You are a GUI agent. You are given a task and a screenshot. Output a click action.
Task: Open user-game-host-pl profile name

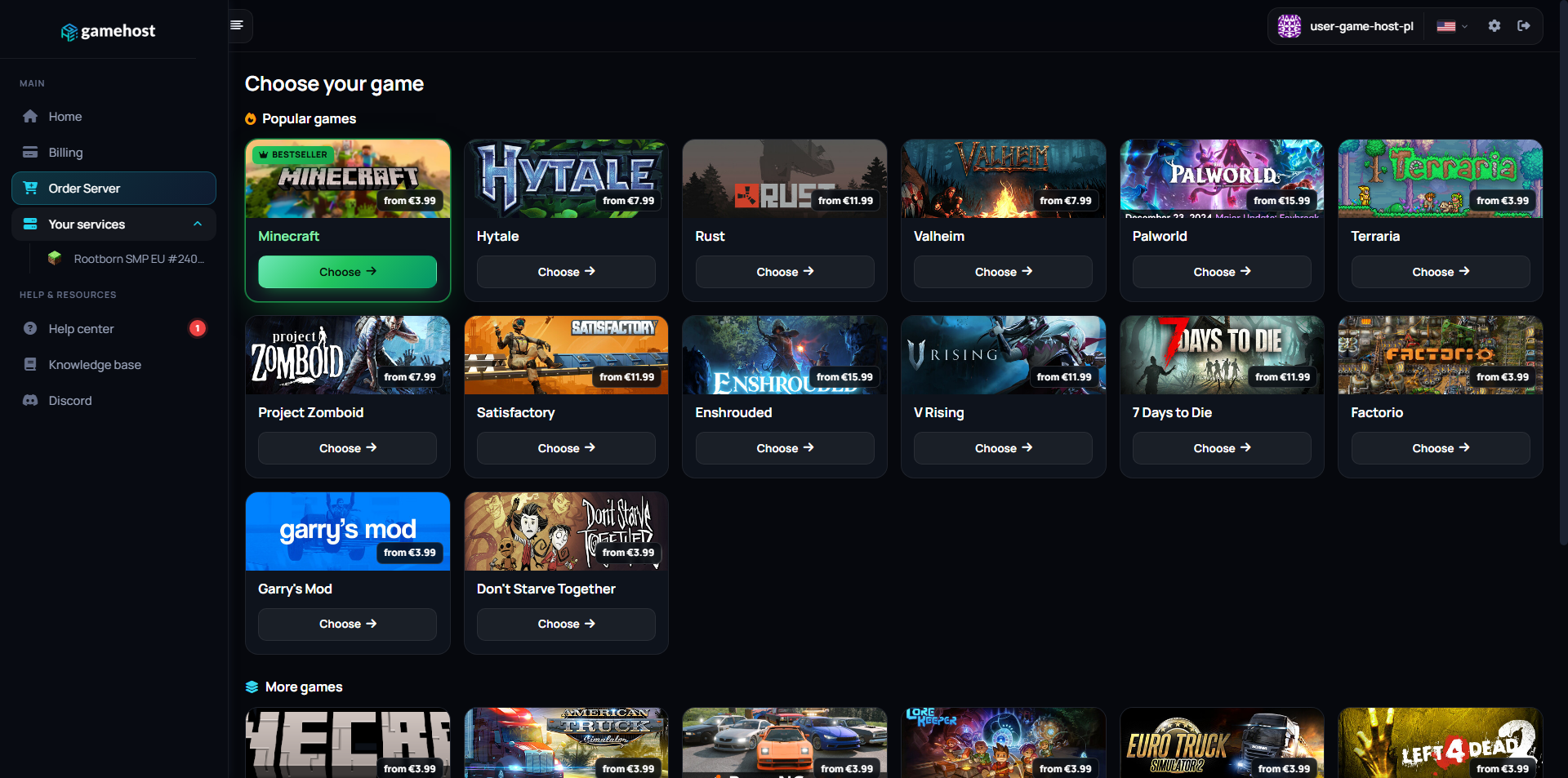(1361, 26)
